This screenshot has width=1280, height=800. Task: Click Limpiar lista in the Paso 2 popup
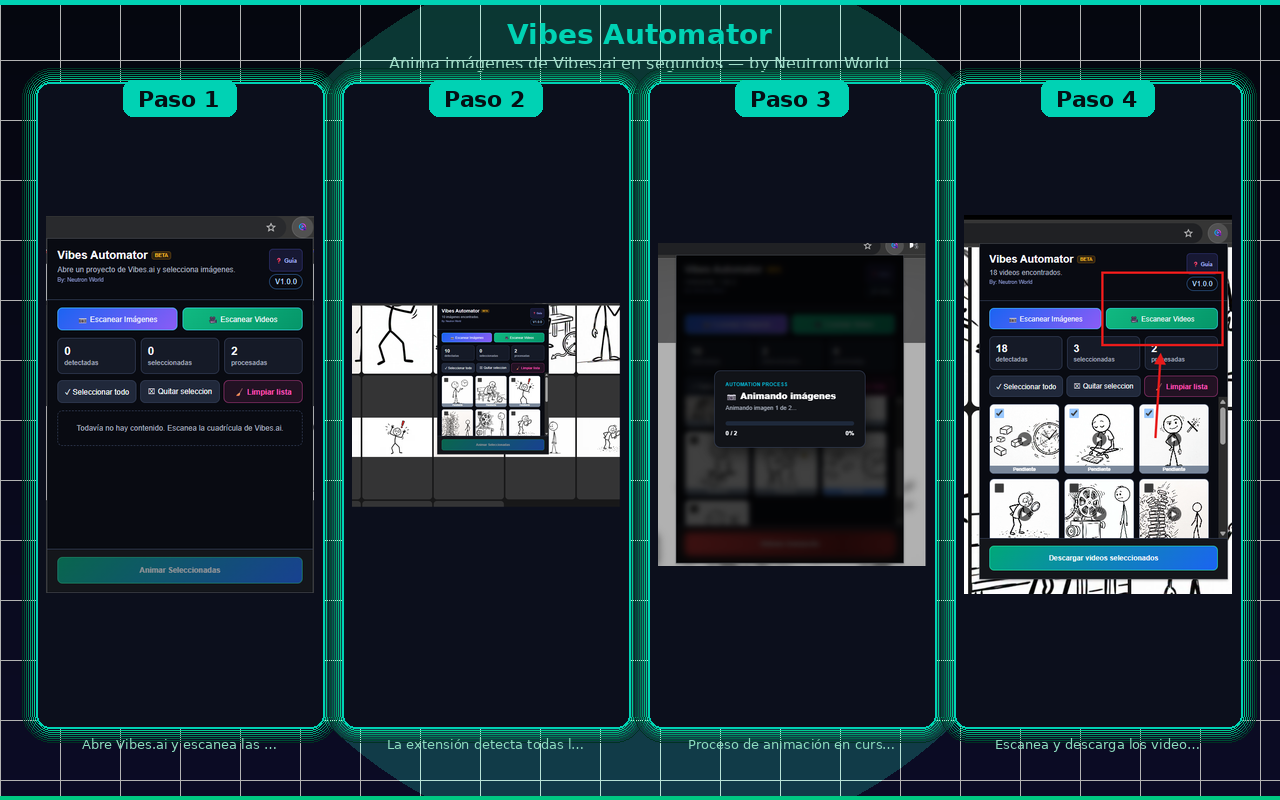point(528,368)
